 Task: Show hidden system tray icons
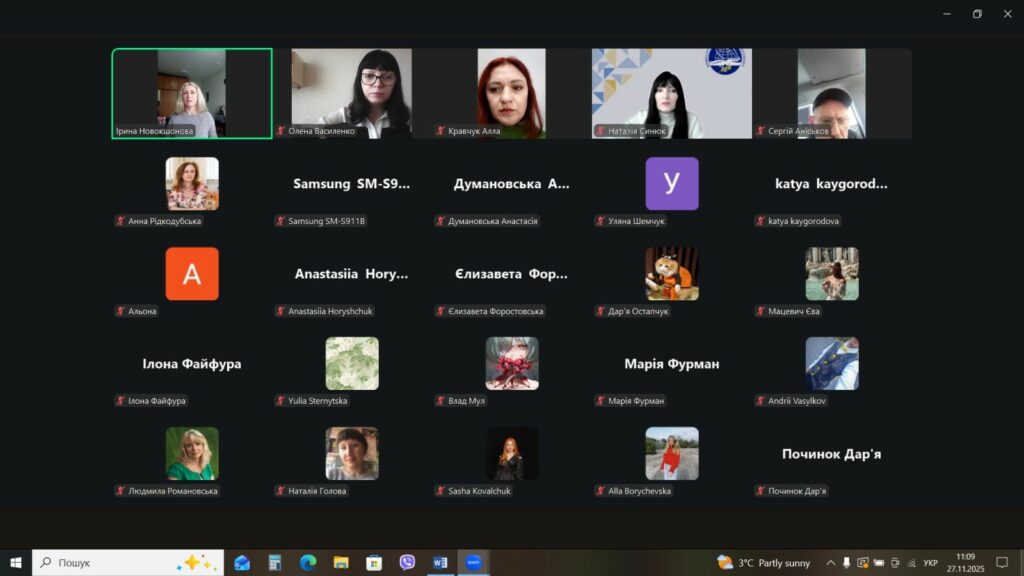pos(830,562)
